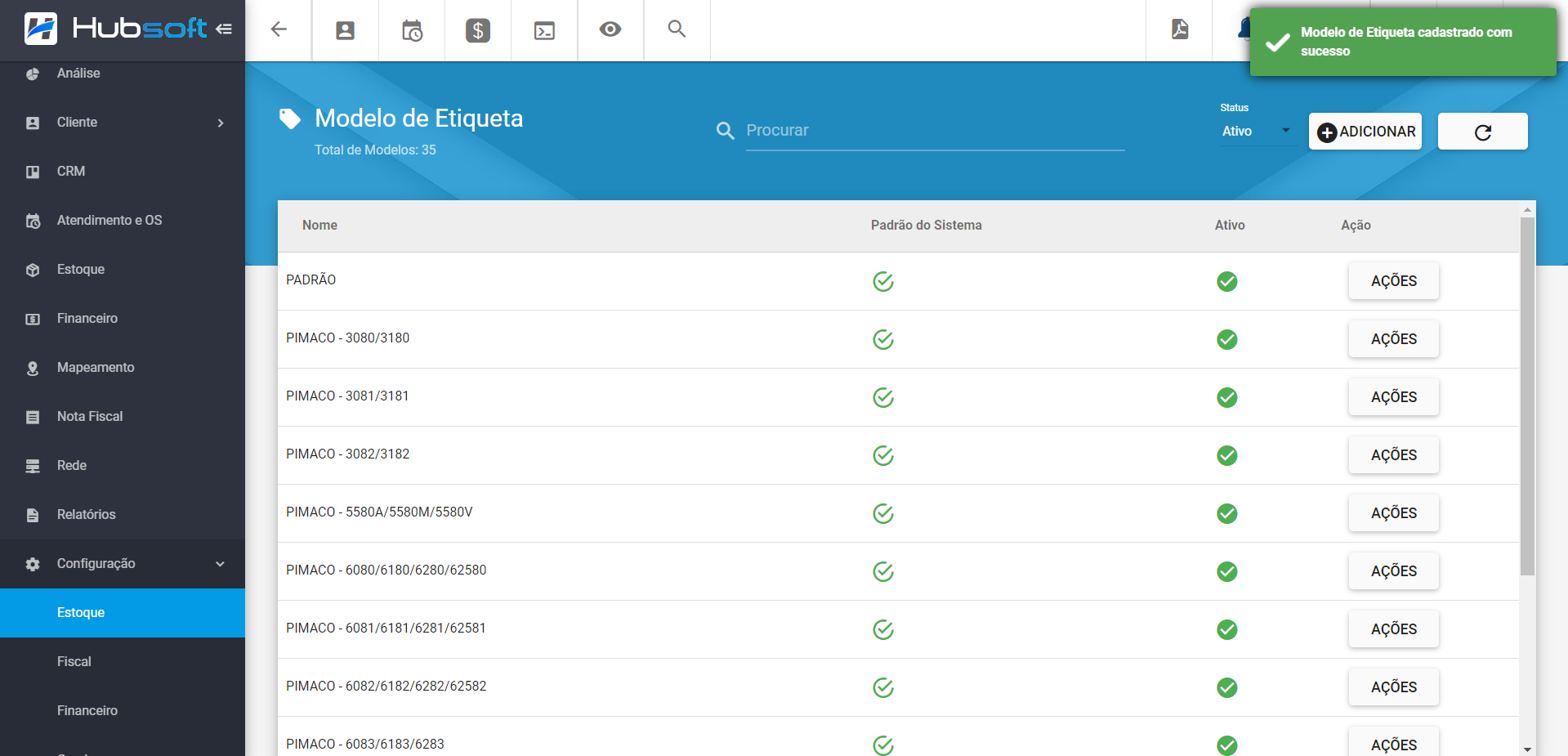The height and width of the screenshot is (756, 1568).
Task: Click the tag icon beside Modelo de Etiqueta
Action: click(290, 119)
